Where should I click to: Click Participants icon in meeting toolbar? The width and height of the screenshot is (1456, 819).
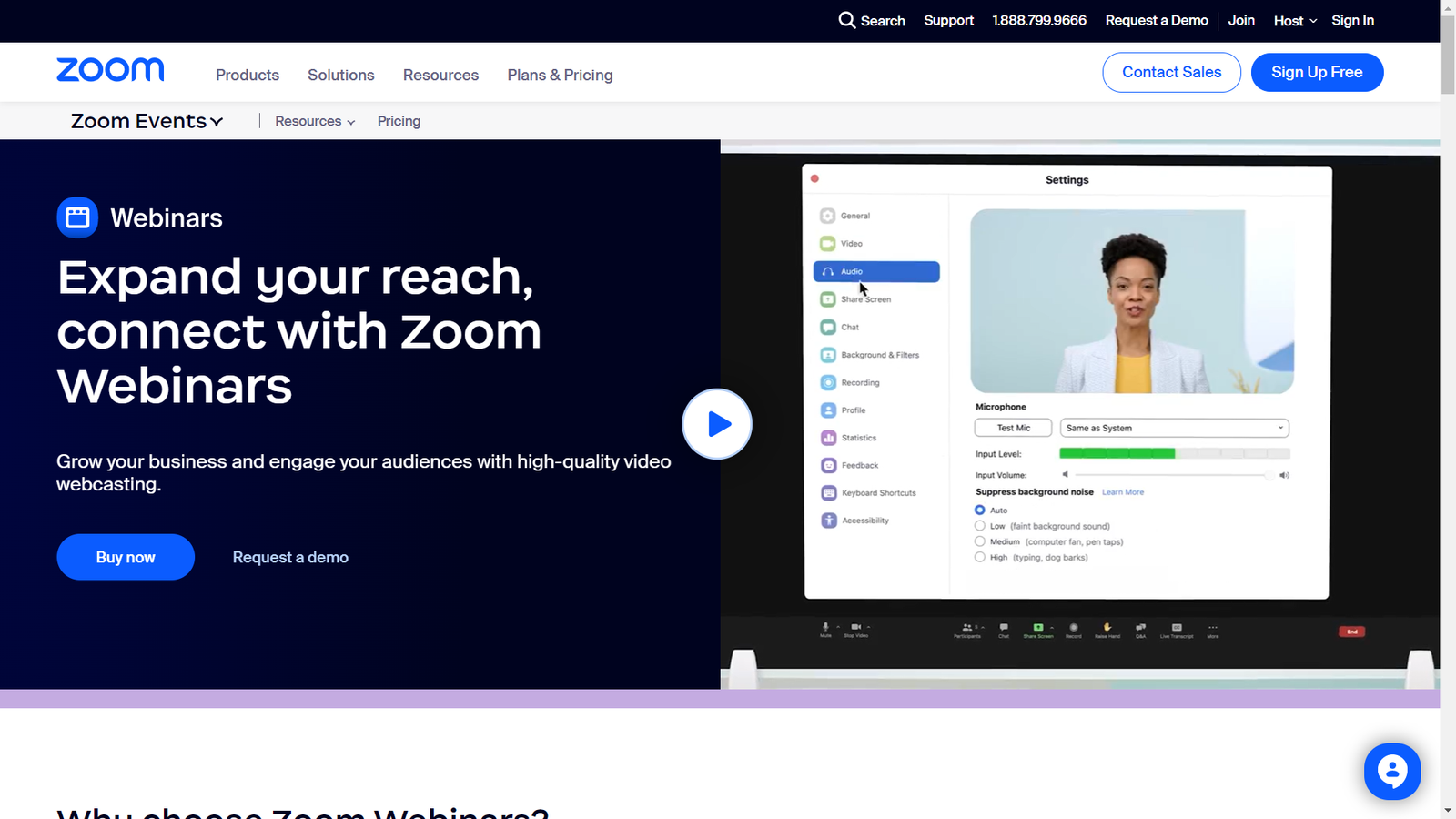point(967,627)
